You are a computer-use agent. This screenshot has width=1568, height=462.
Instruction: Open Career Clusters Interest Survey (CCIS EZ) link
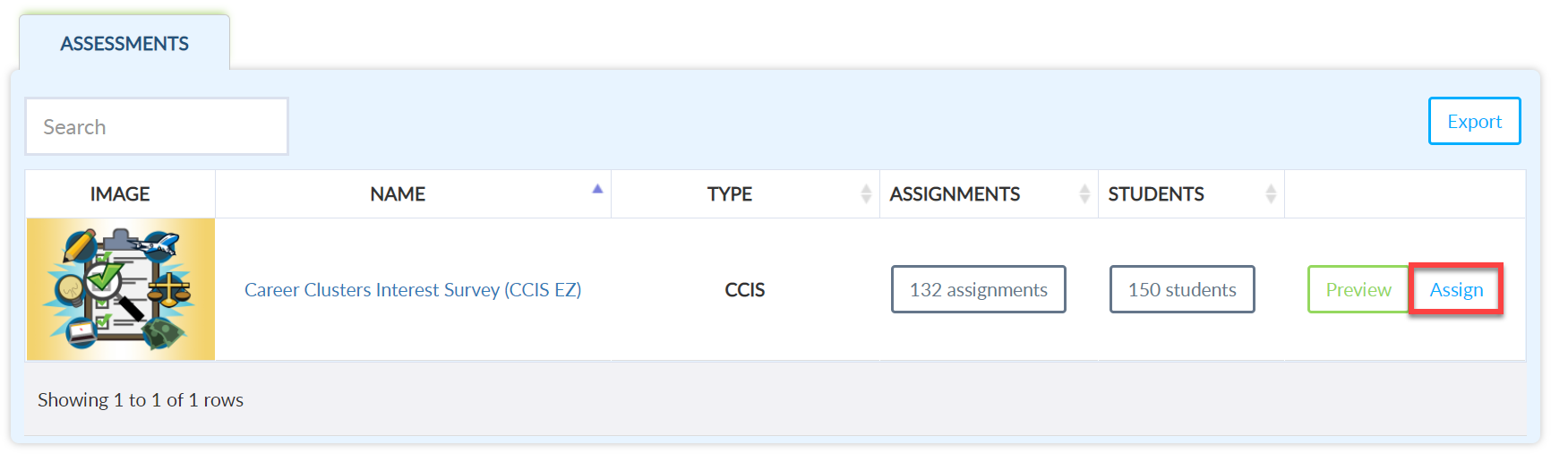413,290
